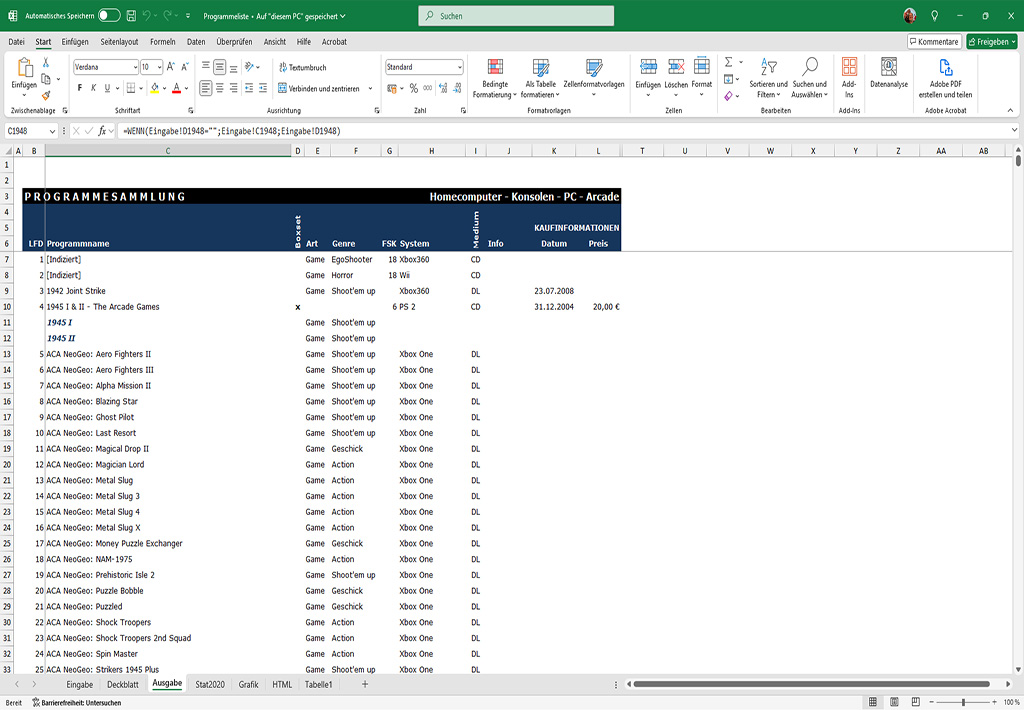Image resolution: width=1024 pixels, height=710 pixels.
Task: Click the insert function fx icon
Action: [x=102, y=131]
